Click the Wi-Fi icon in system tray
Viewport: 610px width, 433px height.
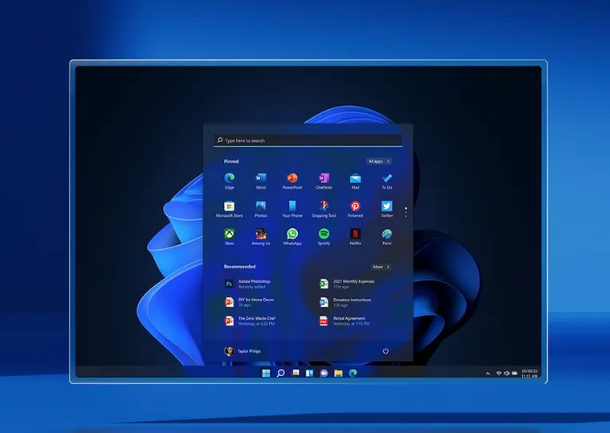499,373
